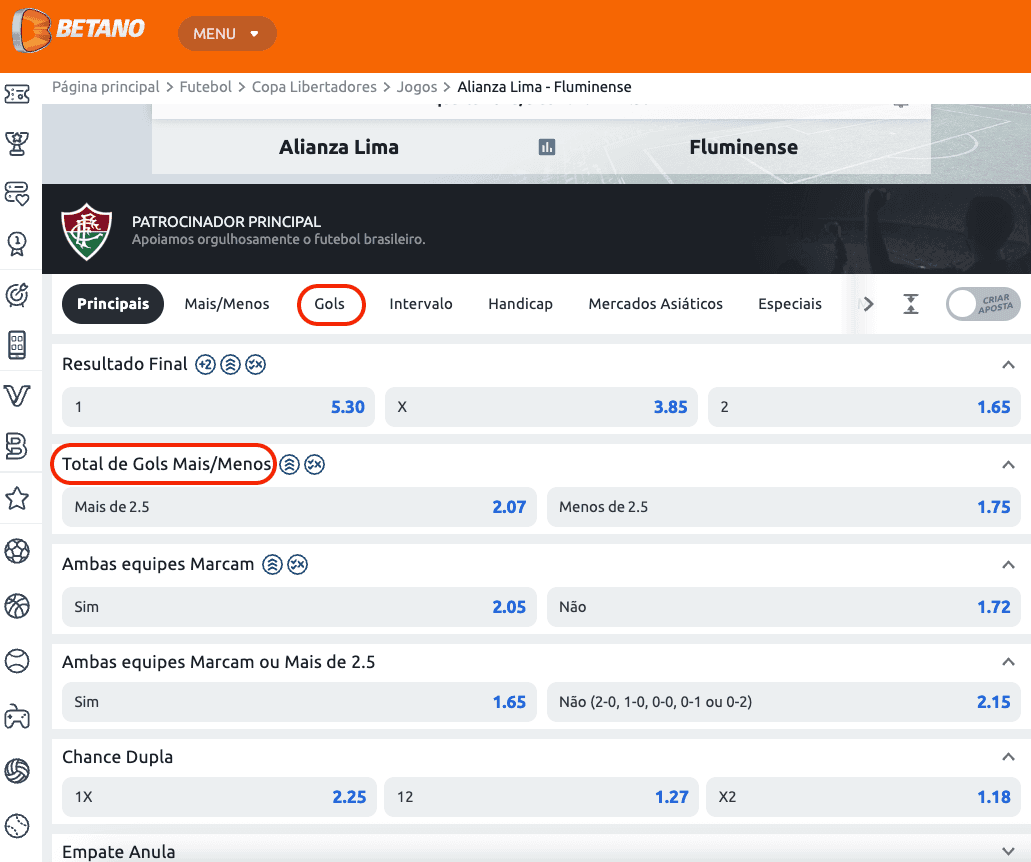Screen dimensions: 1031x862
Task: Select the Principais tab
Action: tap(113, 304)
